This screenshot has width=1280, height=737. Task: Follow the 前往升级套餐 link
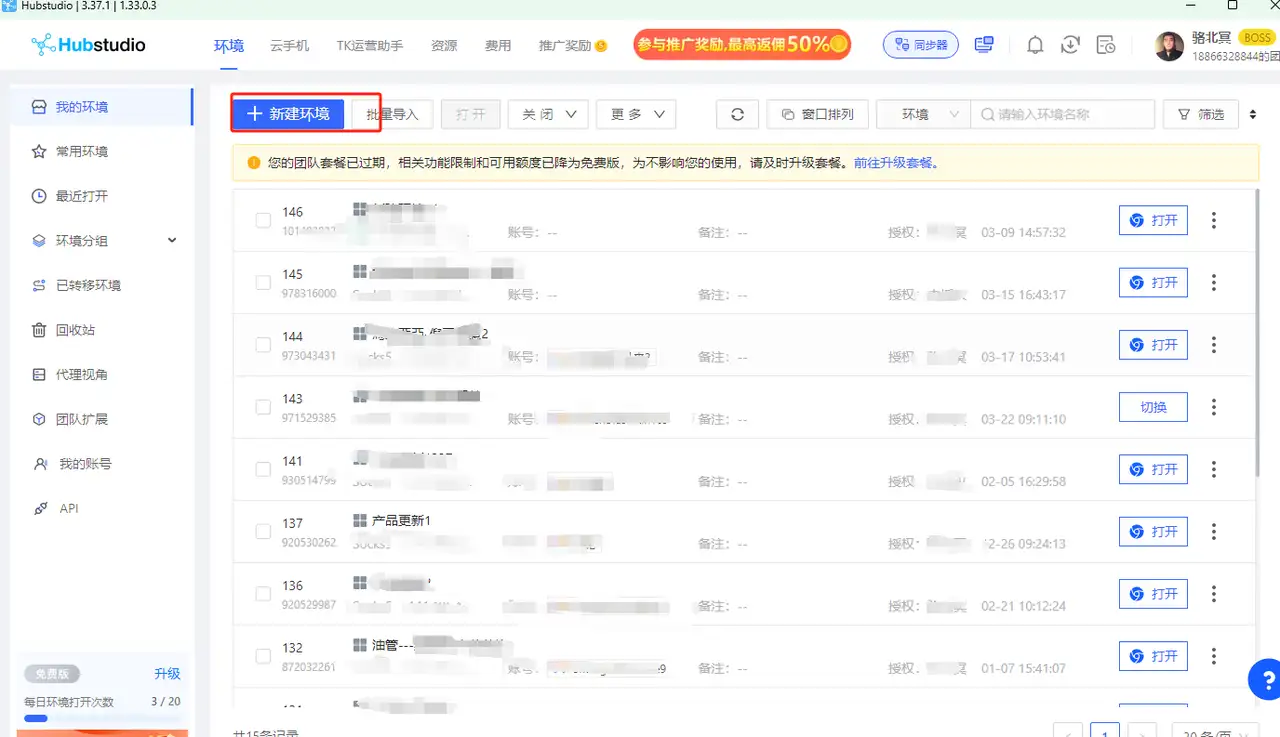click(895, 162)
